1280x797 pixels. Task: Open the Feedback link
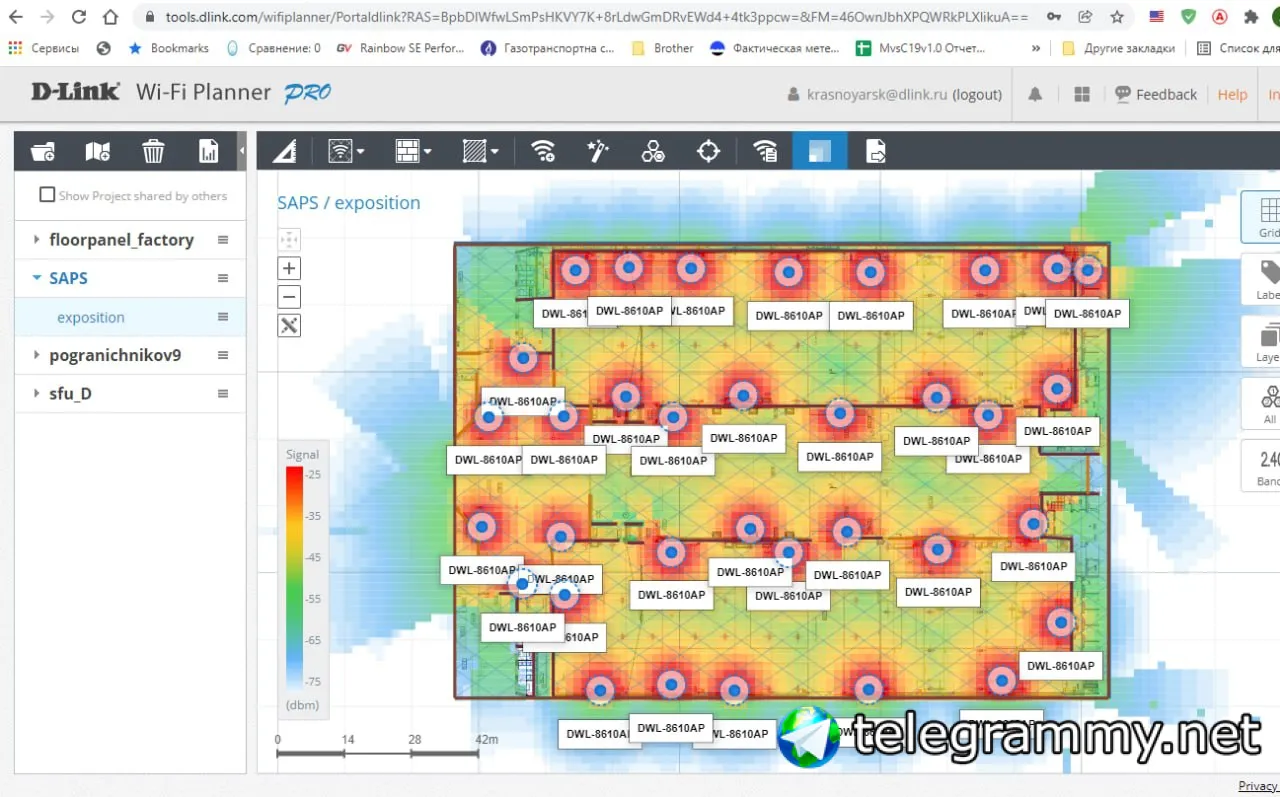point(1156,94)
